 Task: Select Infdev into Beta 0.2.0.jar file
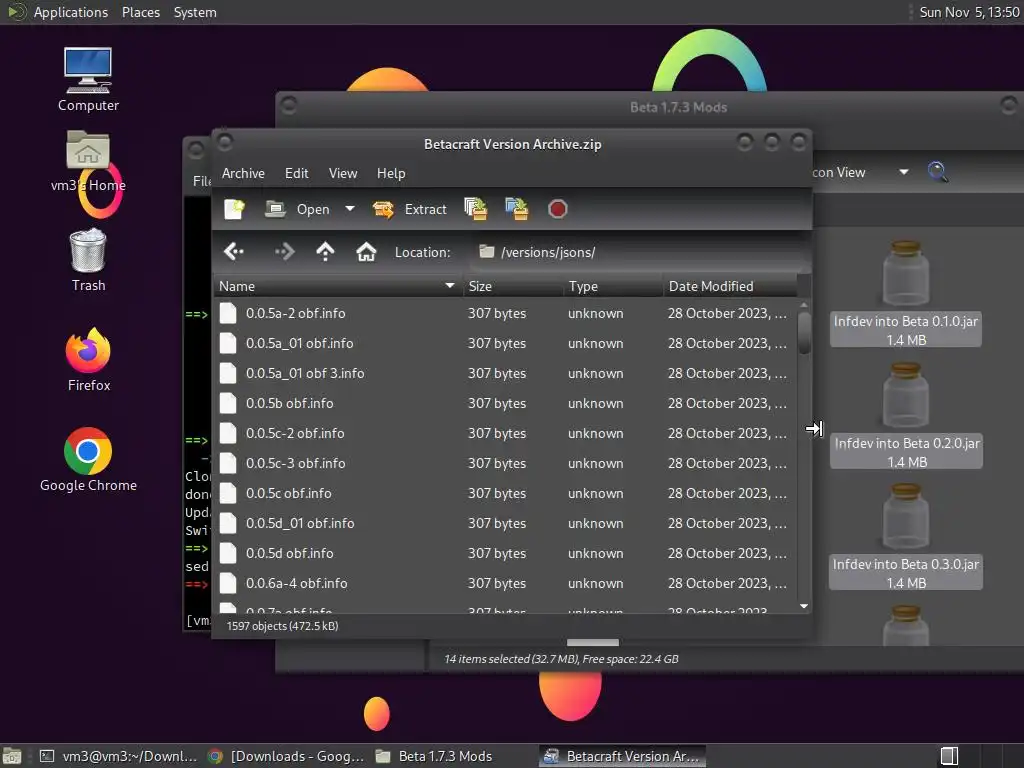pyautogui.click(x=906, y=415)
